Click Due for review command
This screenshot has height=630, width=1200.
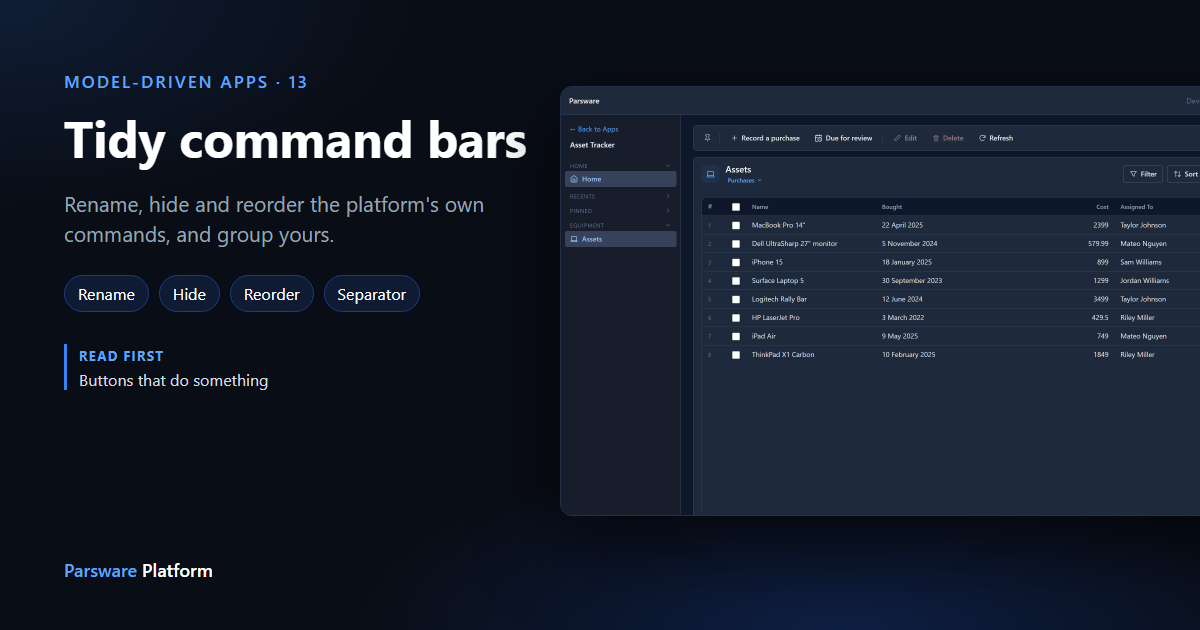(x=843, y=138)
